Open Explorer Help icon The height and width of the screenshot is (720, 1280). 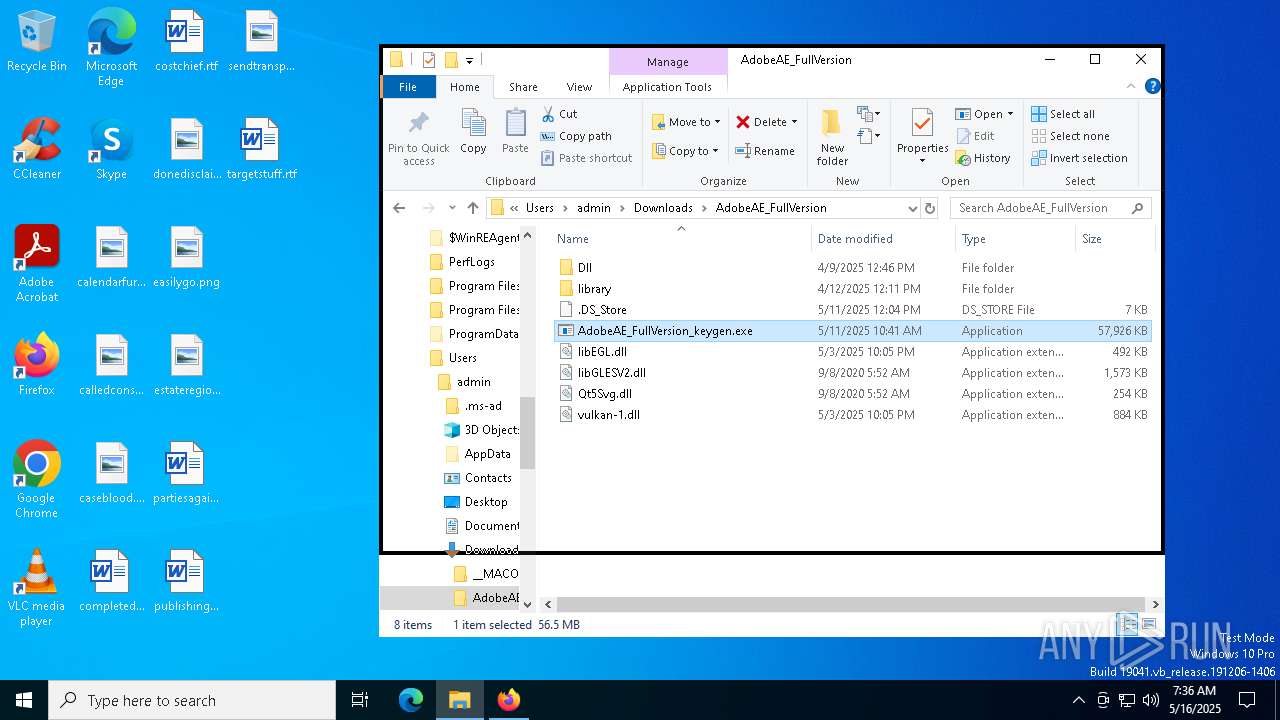[1152, 87]
